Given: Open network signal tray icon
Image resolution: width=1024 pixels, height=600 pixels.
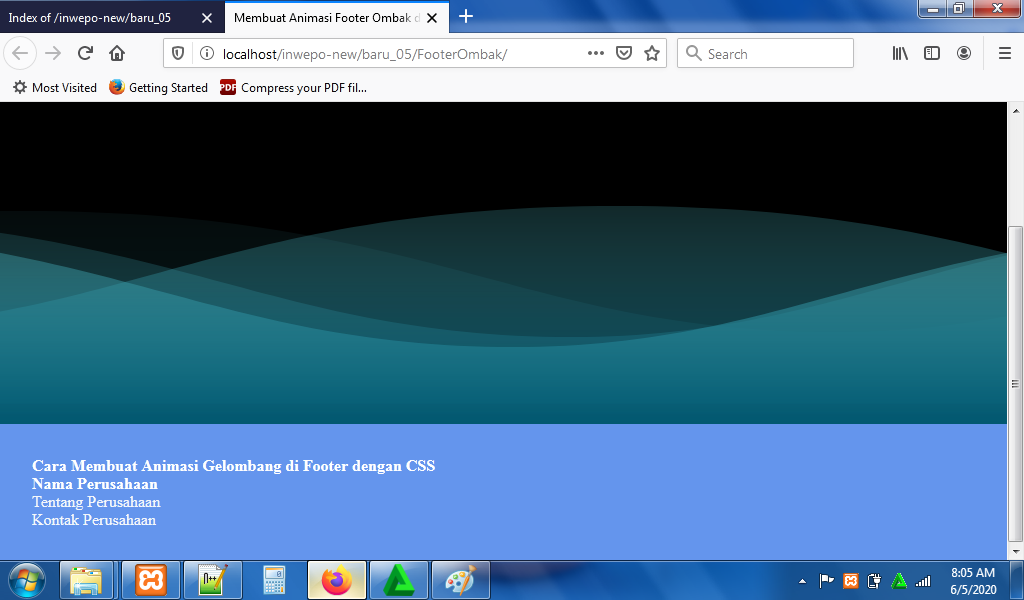Looking at the screenshot, I should [923, 580].
